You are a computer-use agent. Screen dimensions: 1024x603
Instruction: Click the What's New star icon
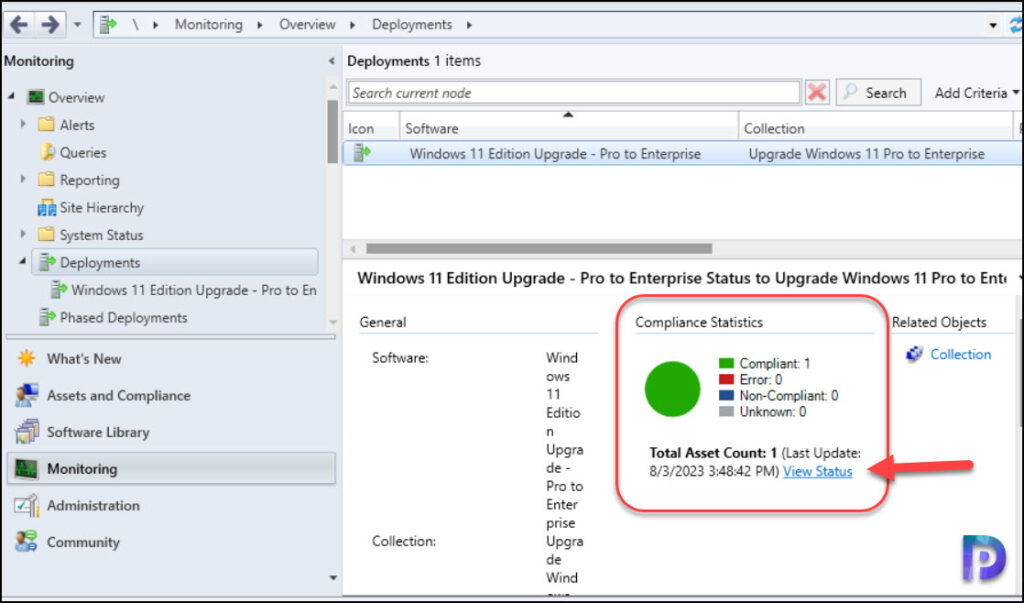[x=26, y=358]
